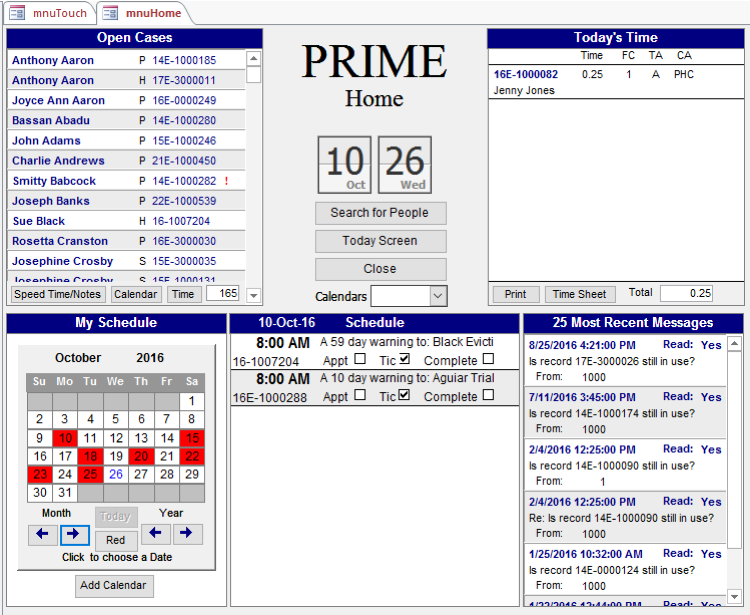Click the 10 Oct month flip tile
The width and height of the screenshot is (750, 615).
[x=345, y=165]
